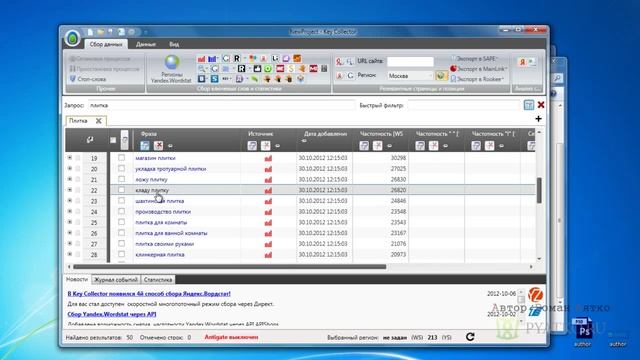Click the blue B icon in third toolbar row
This screenshot has width=640, height=360.
[202, 78]
